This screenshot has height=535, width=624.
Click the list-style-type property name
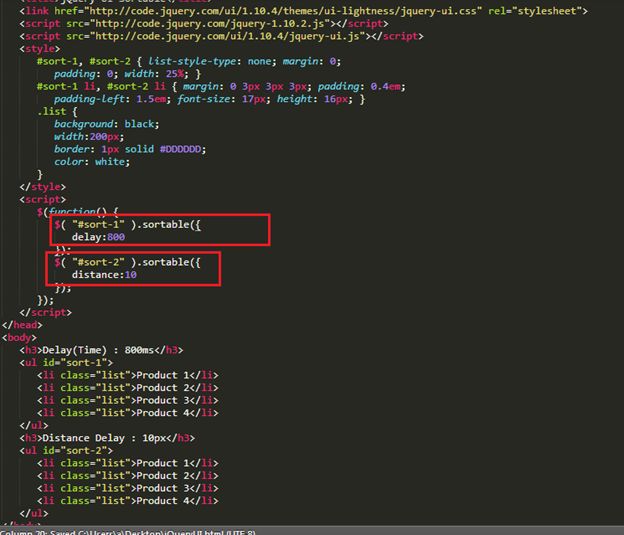194,61
